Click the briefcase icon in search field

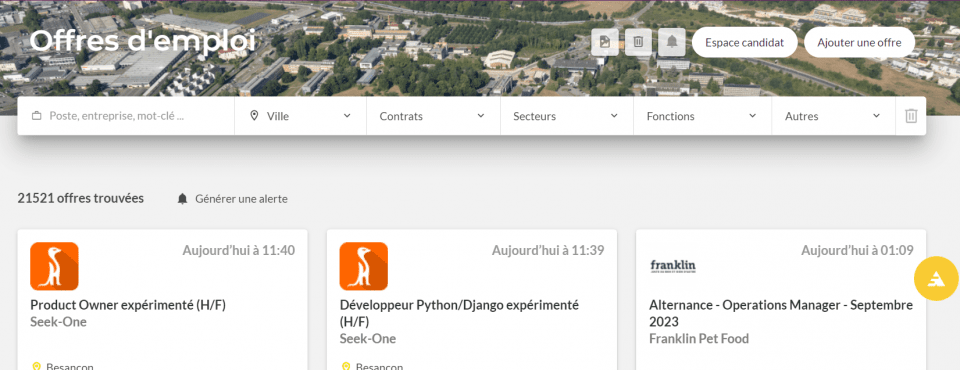click(x=37, y=116)
